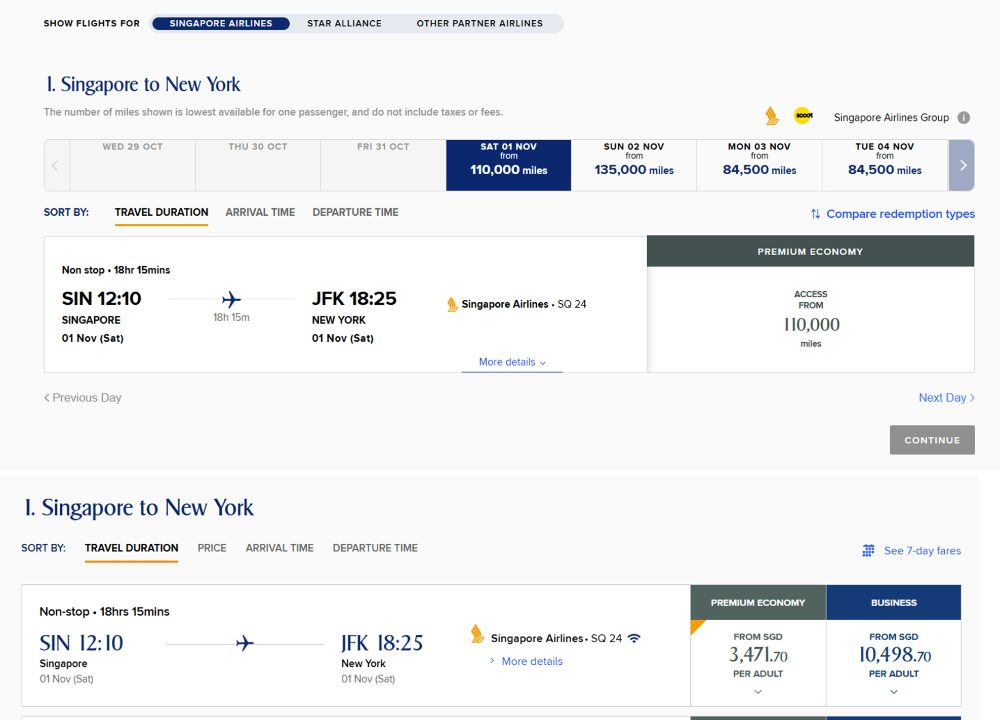This screenshot has height=720, width=1000.
Task: Click the previous dates arrow in date carousel
Action: click(x=56, y=165)
